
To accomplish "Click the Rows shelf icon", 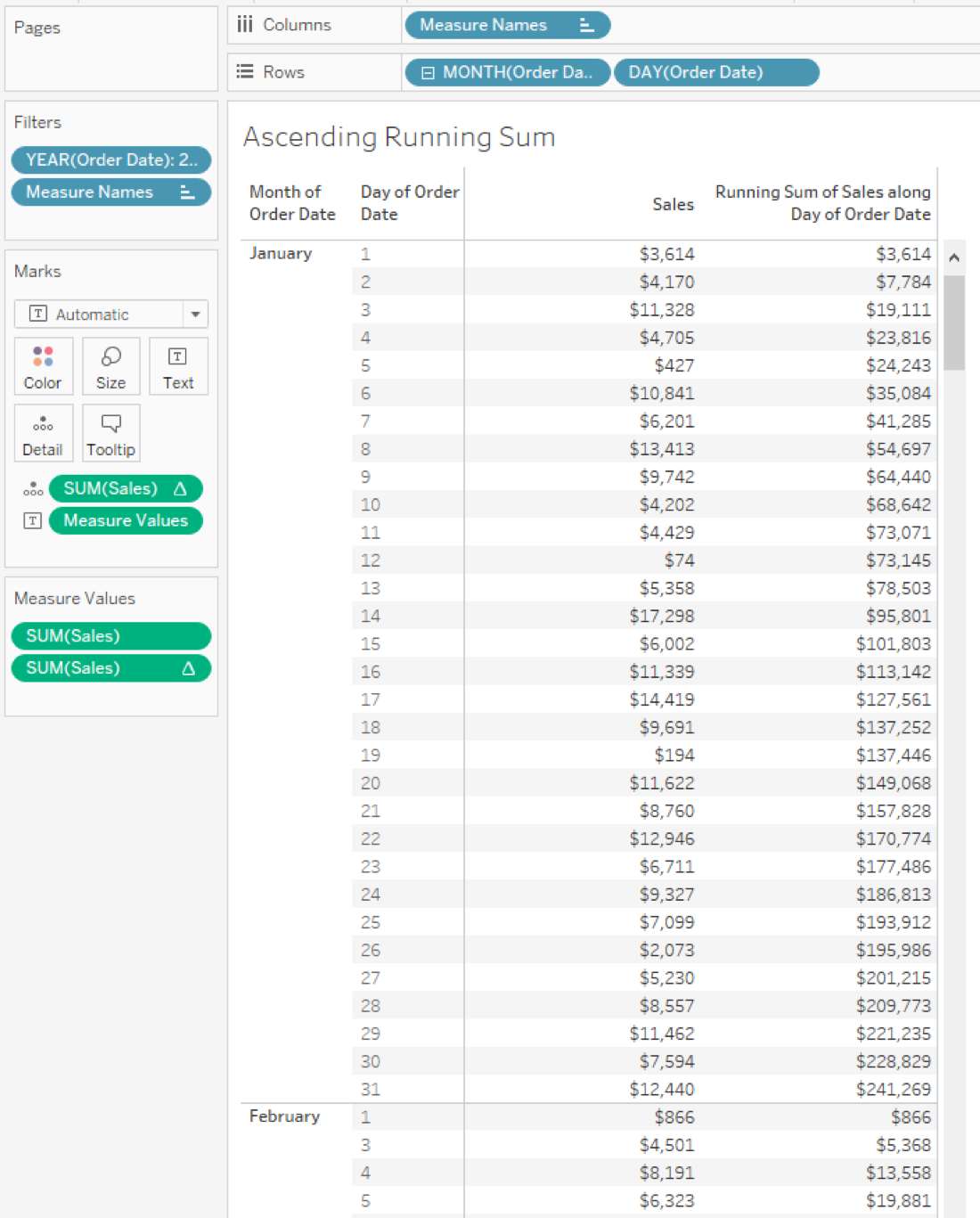I will [245, 71].
